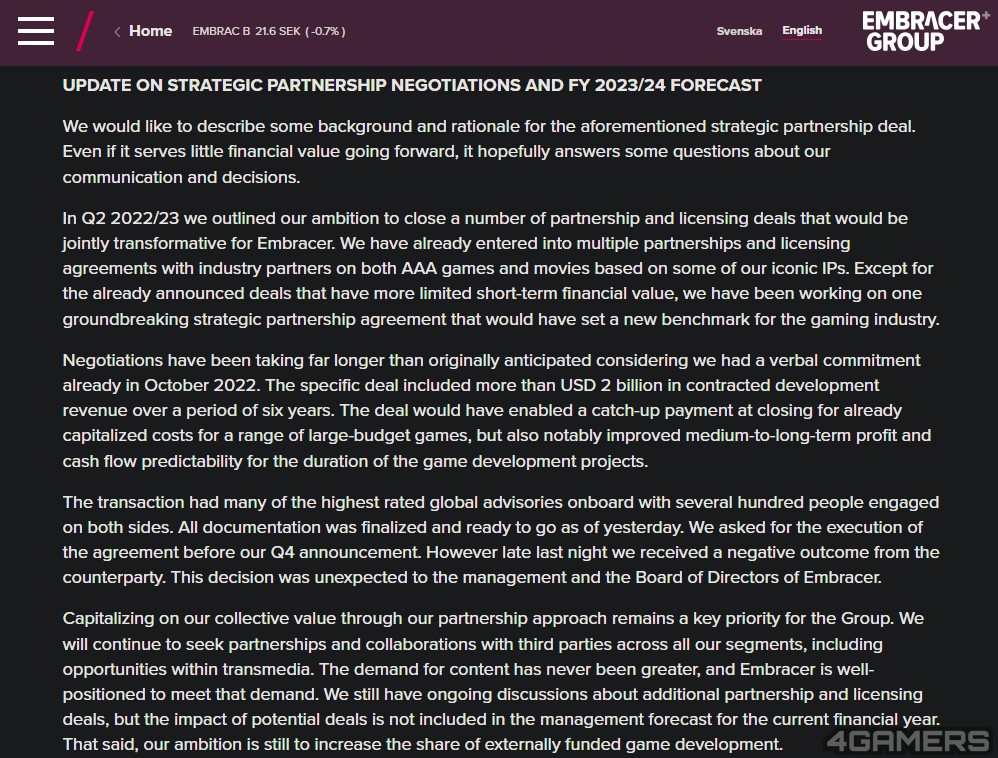Click the paragraph starting 'We would like'

click(489, 151)
